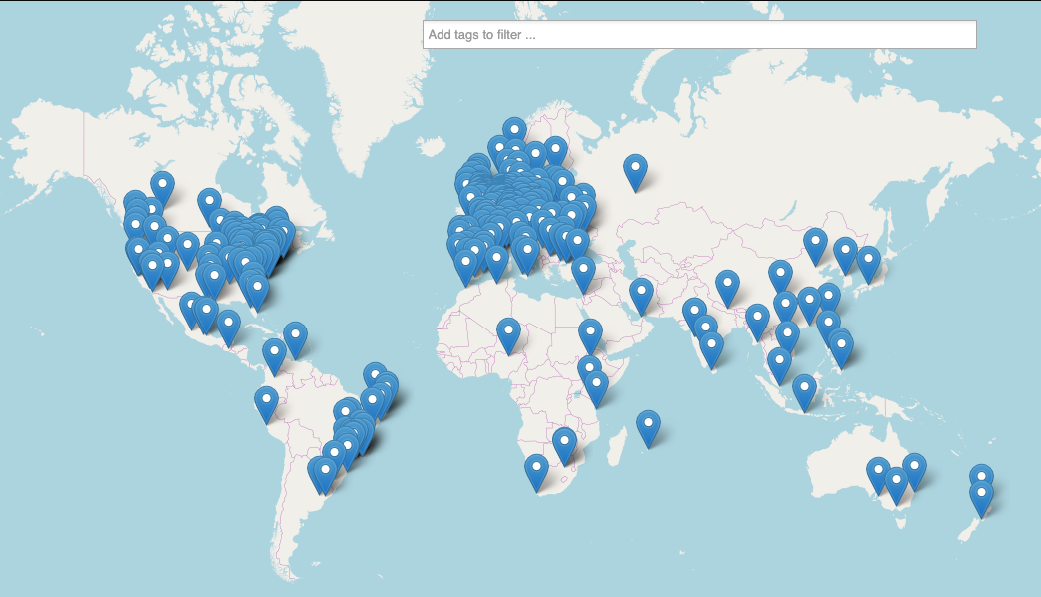
Task: Click the marker over Turkey
Action: point(584,276)
